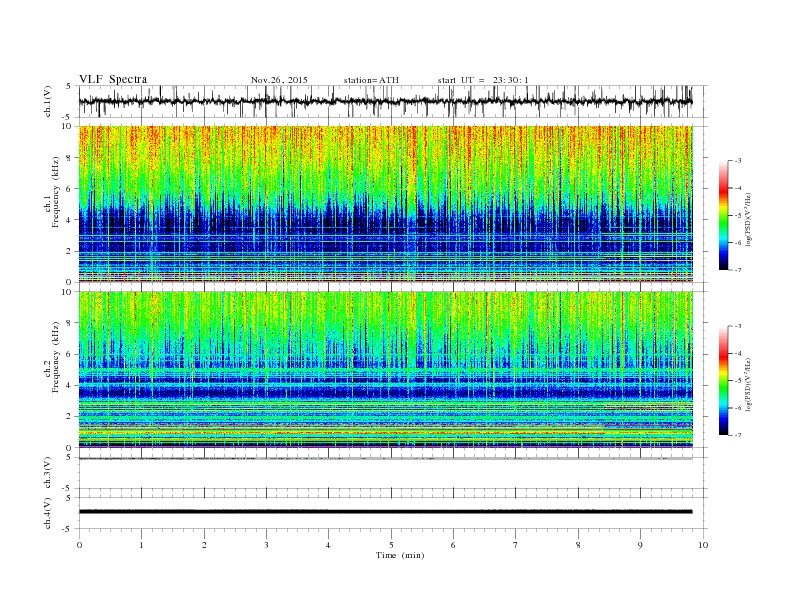Click the ch.1 spectrogram color bar
This screenshot has width=792, height=612.
point(723,215)
